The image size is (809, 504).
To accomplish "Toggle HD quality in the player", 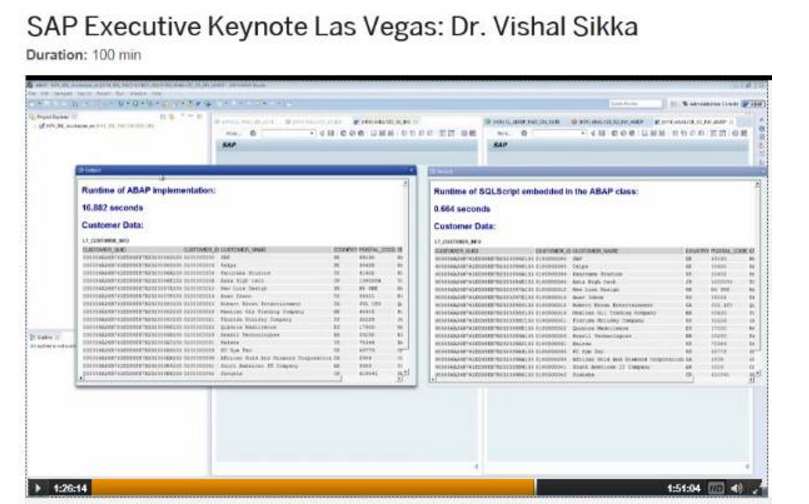I will coord(716,488).
